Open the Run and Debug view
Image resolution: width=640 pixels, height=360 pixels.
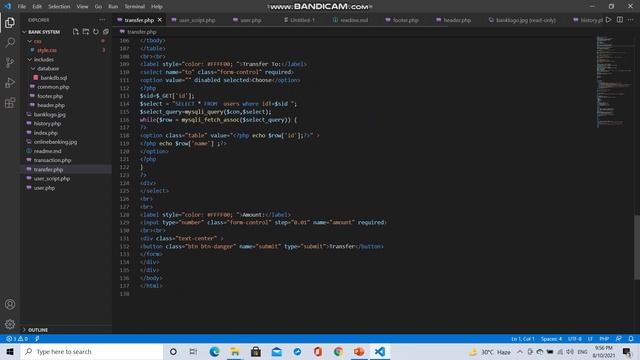[10, 82]
